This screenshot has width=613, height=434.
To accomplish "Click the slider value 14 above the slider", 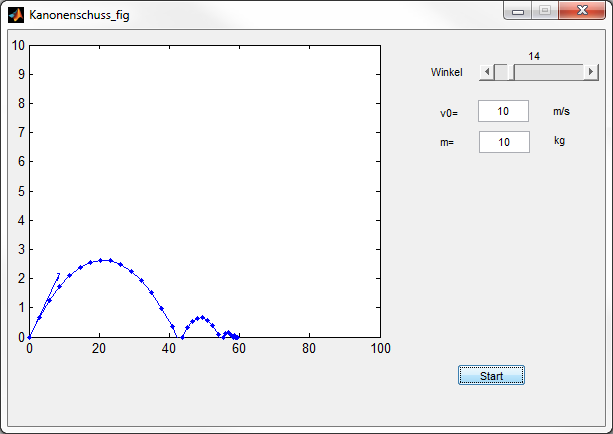I will [534, 57].
